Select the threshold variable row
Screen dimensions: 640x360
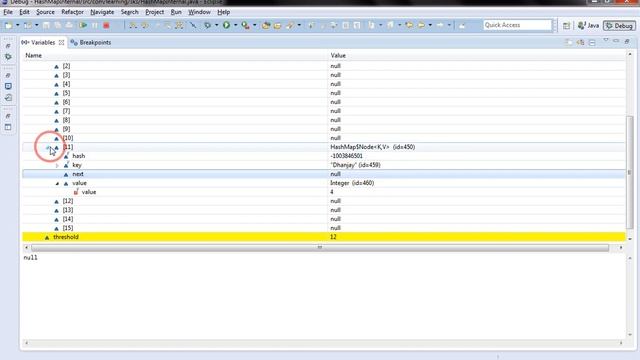324,237
